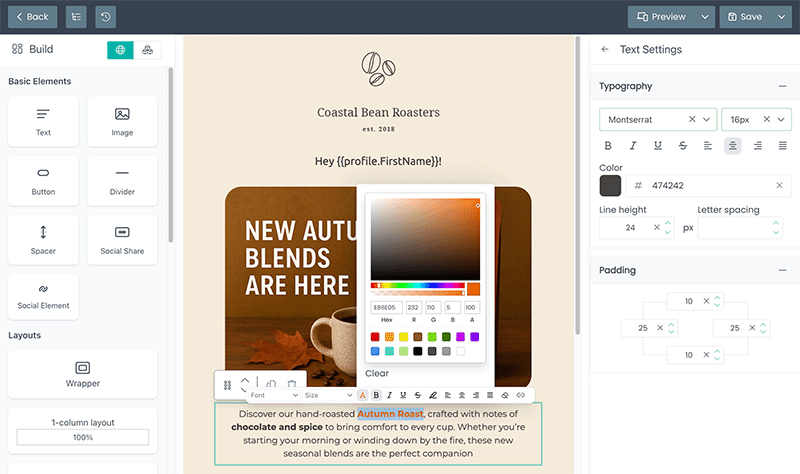Click Clear in the color picker
This screenshot has height=474, width=800.
click(x=377, y=373)
